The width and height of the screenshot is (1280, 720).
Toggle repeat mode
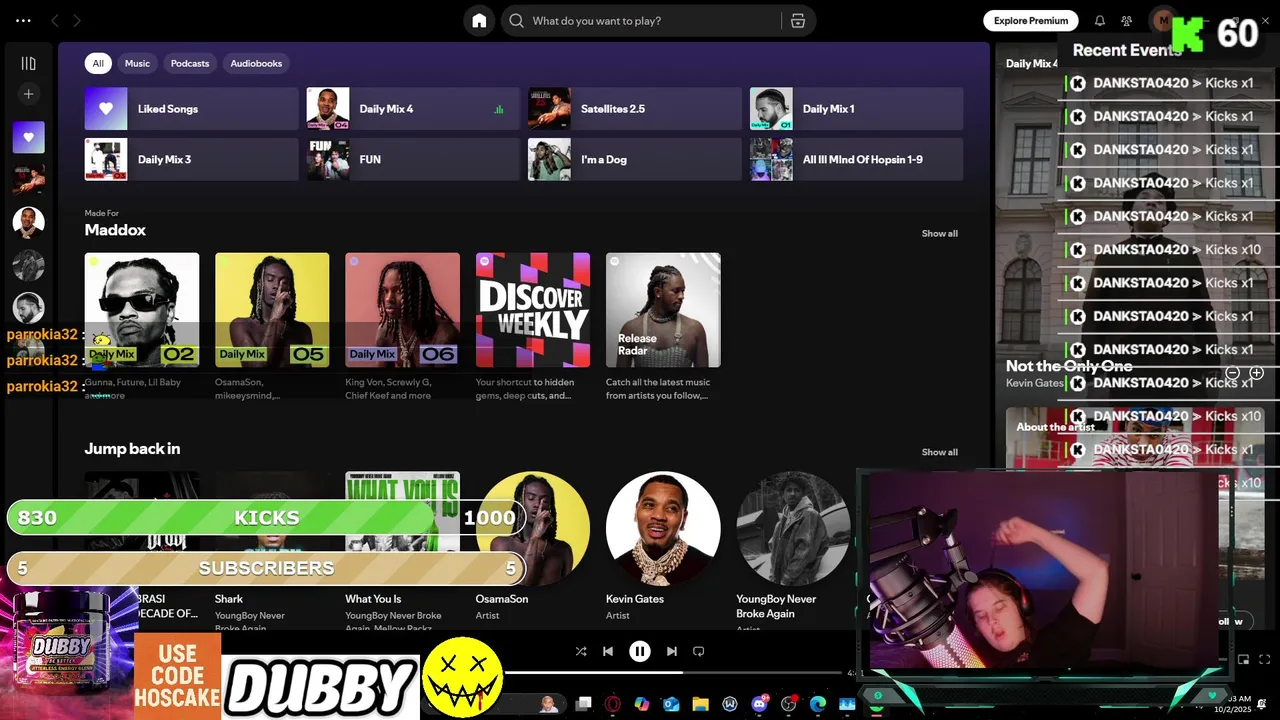[x=699, y=651]
